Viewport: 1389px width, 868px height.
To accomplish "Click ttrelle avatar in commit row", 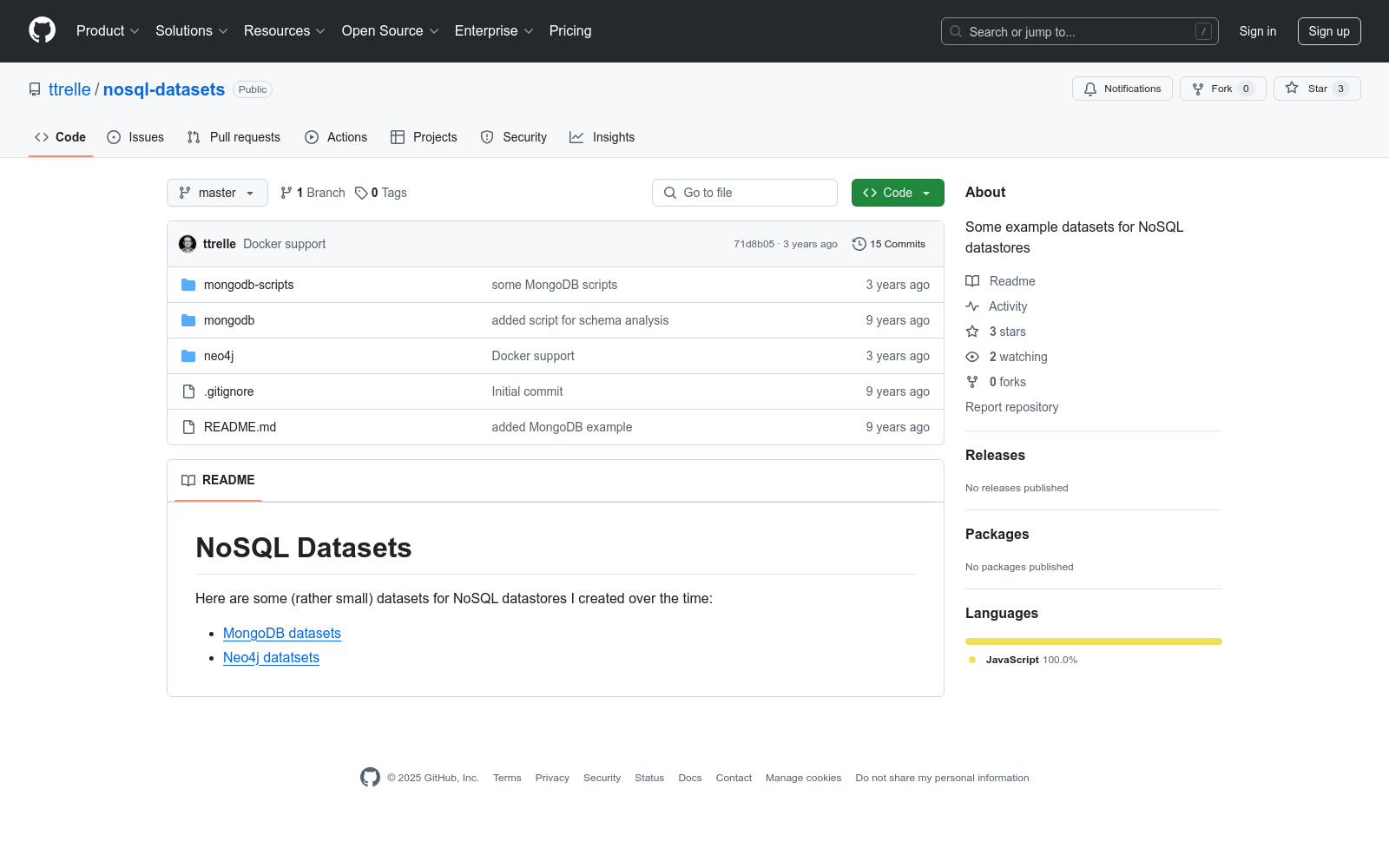I will coord(188,244).
